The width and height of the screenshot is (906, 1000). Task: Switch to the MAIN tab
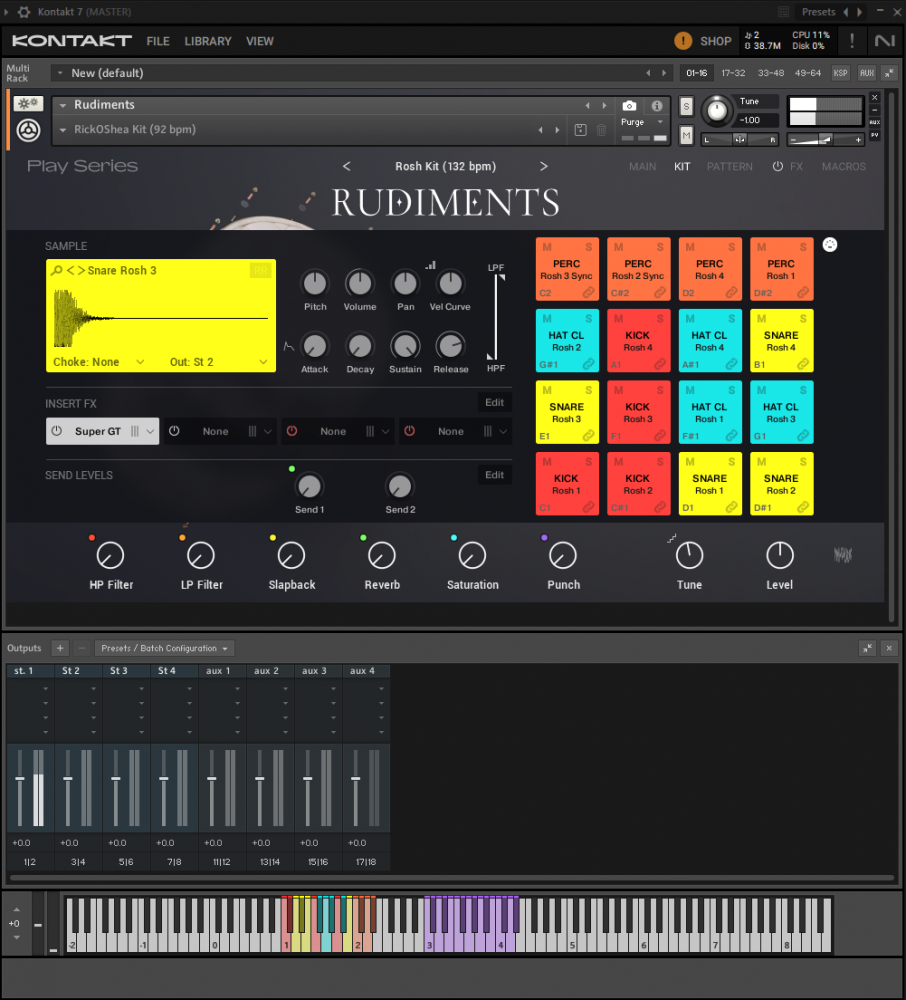(643, 166)
